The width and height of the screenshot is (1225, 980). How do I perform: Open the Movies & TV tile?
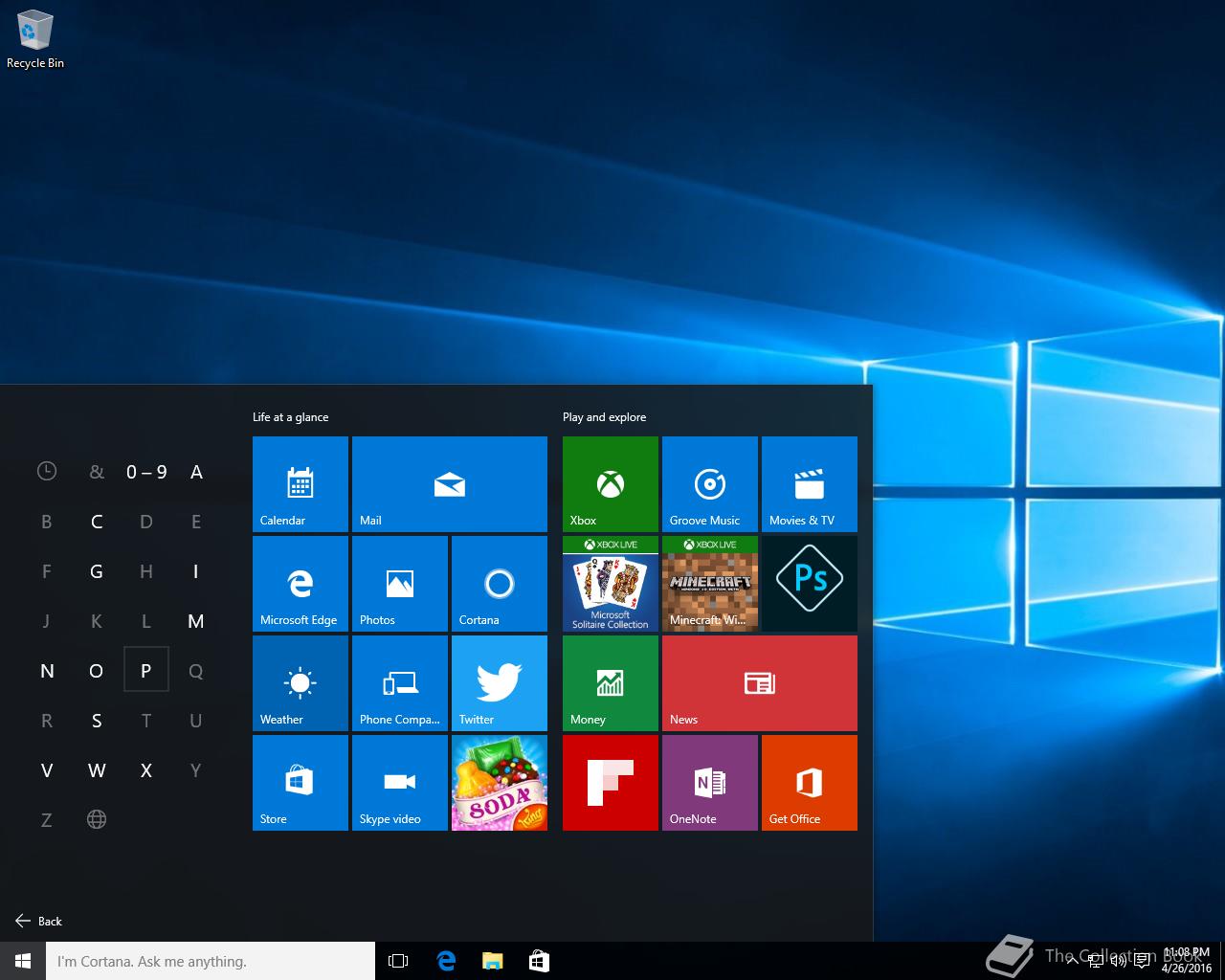point(810,484)
